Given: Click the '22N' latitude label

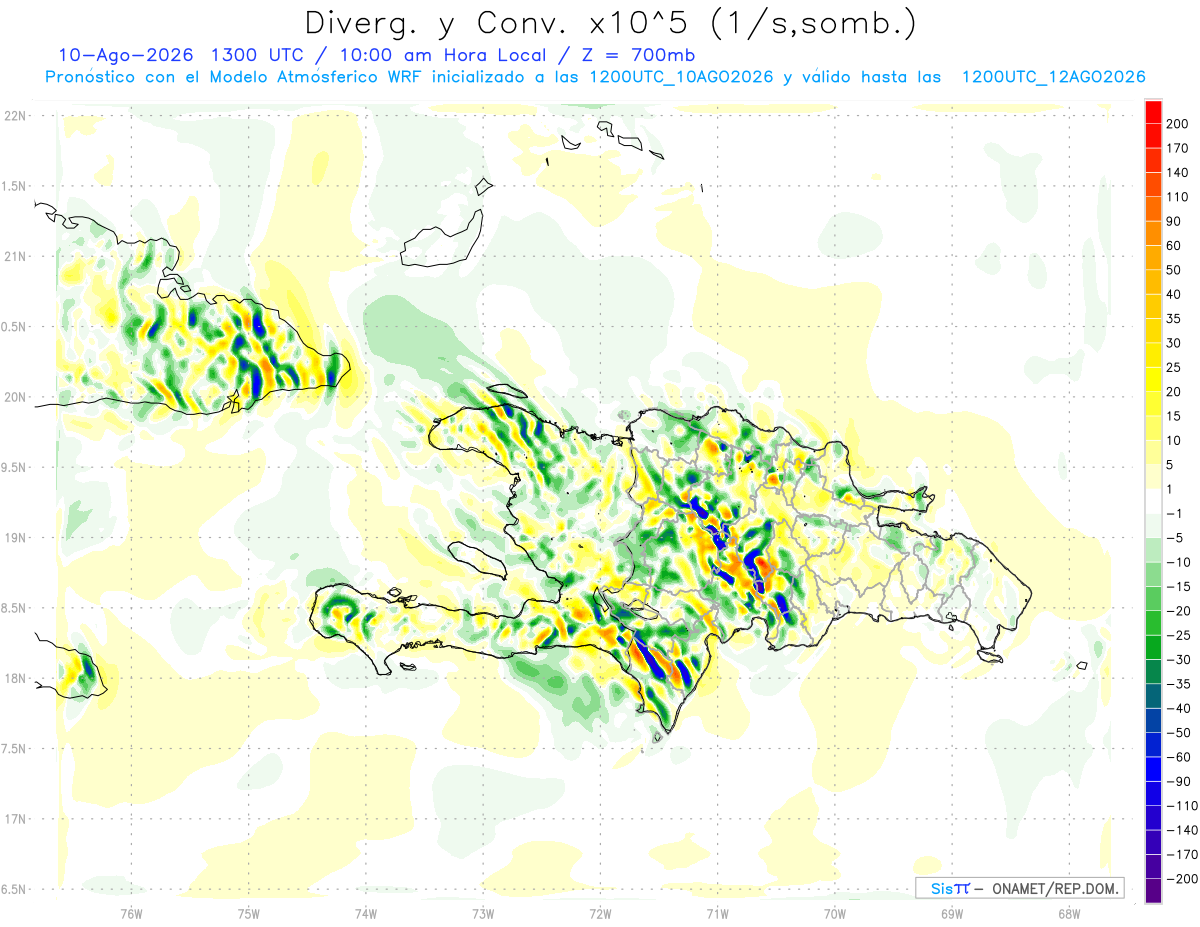Looking at the screenshot, I should tap(15, 116).
